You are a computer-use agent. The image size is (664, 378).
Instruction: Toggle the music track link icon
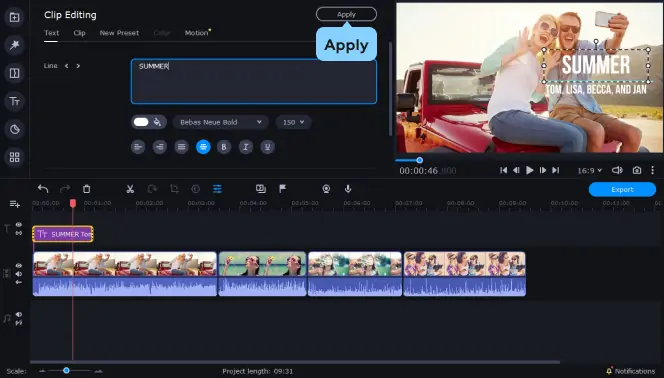tap(19, 323)
